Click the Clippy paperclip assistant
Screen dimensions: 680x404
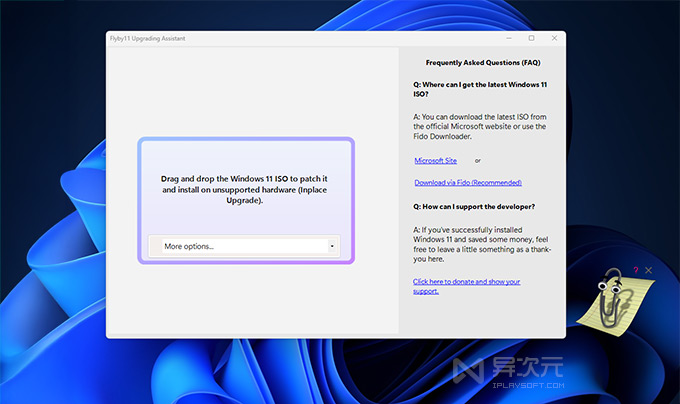tap(611, 300)
